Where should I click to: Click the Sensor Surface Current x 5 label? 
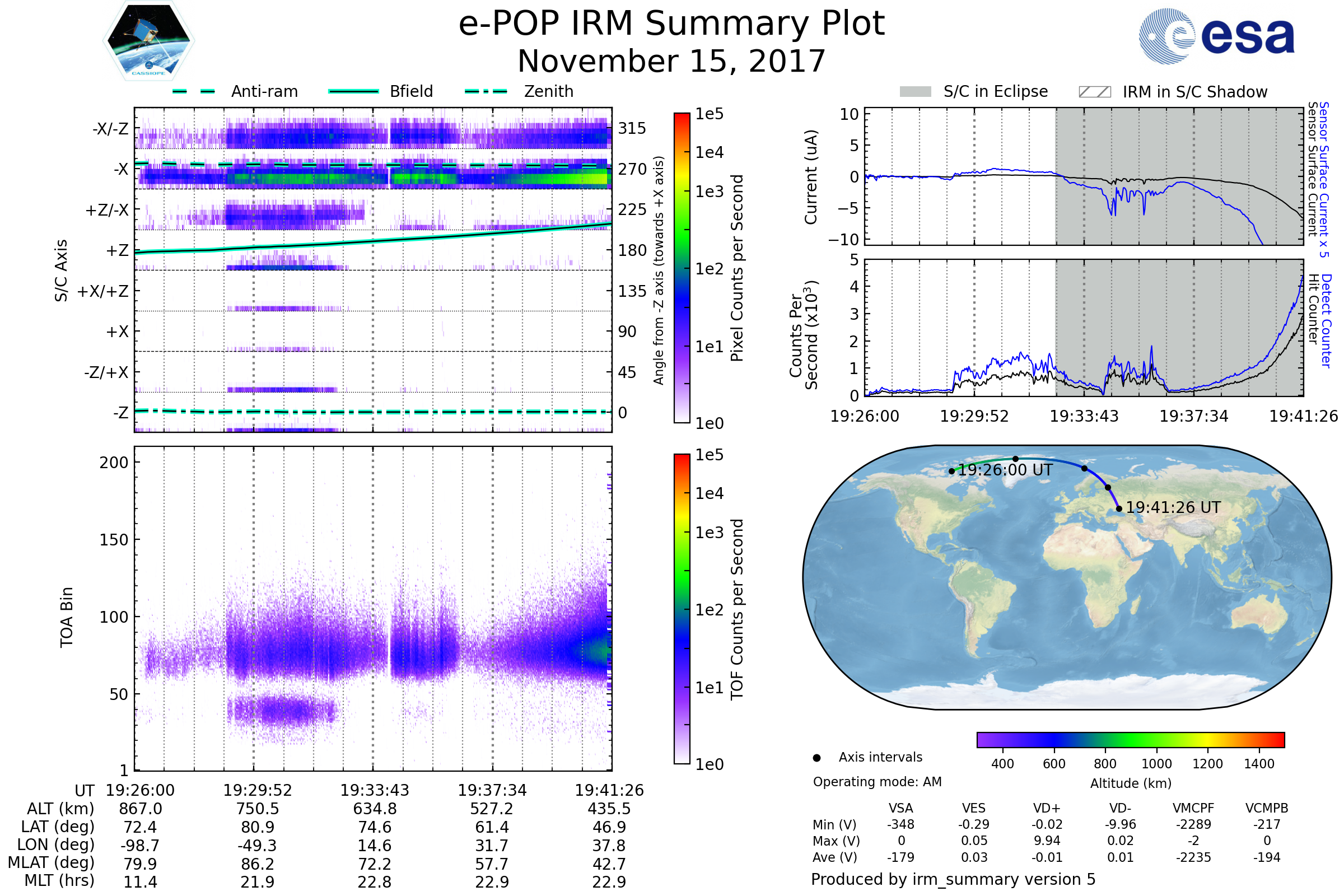click(1324, 179)
